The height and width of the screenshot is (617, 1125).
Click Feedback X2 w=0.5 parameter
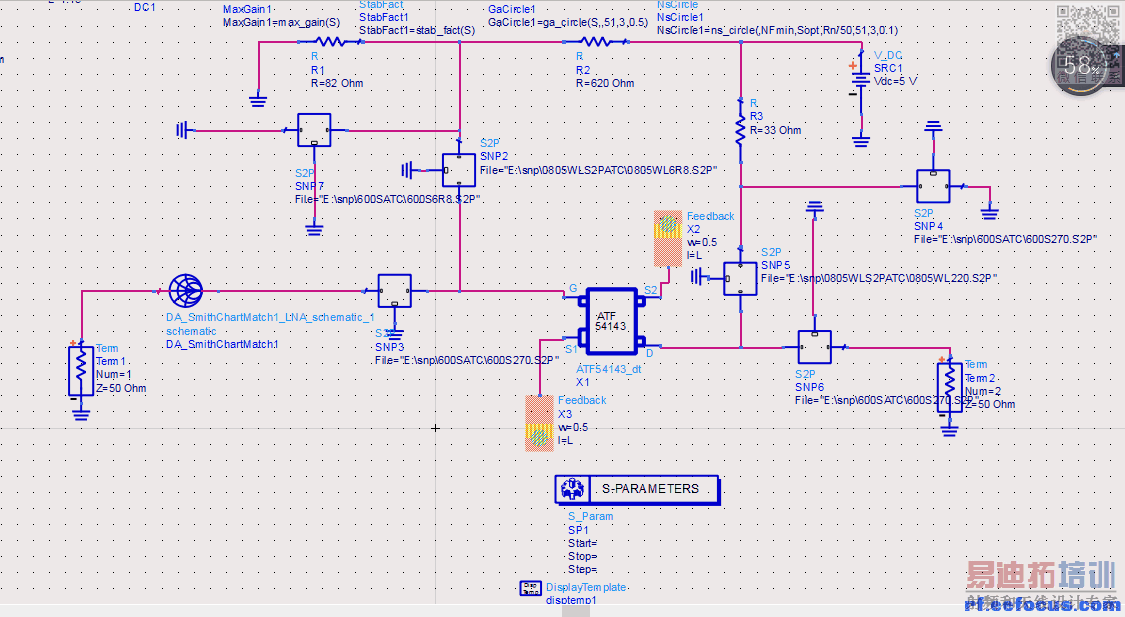[702, 242]
